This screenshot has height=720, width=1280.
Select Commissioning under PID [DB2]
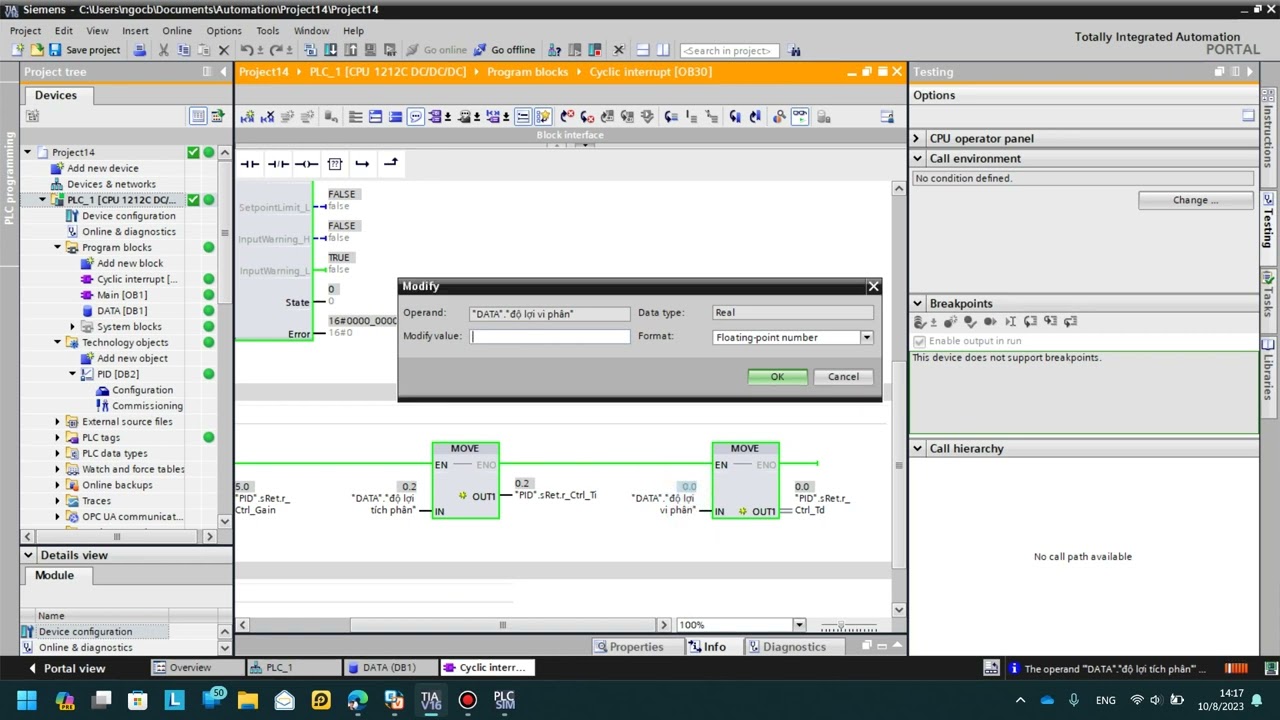147,406
